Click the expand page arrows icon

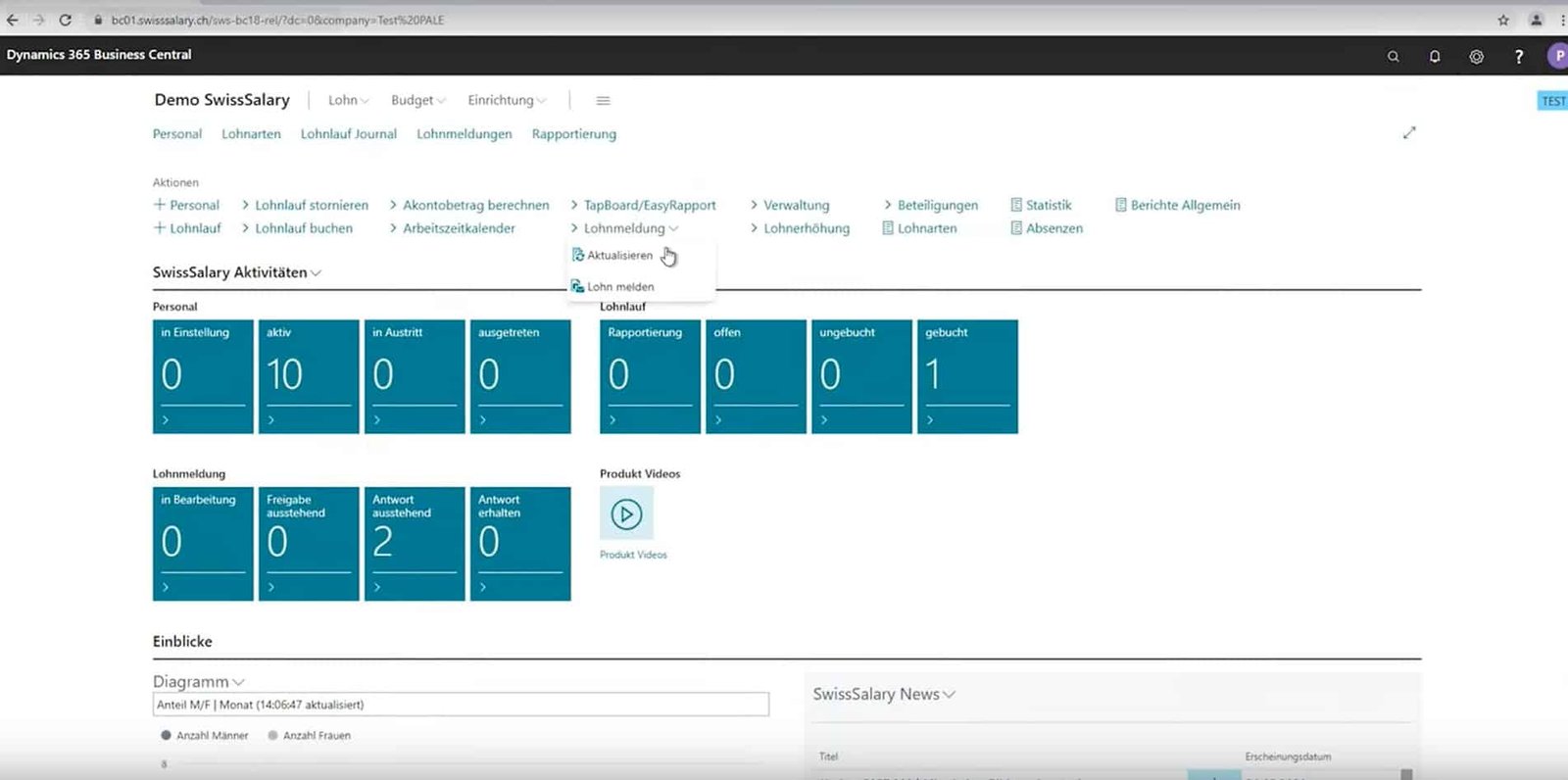coord(1409,132)
